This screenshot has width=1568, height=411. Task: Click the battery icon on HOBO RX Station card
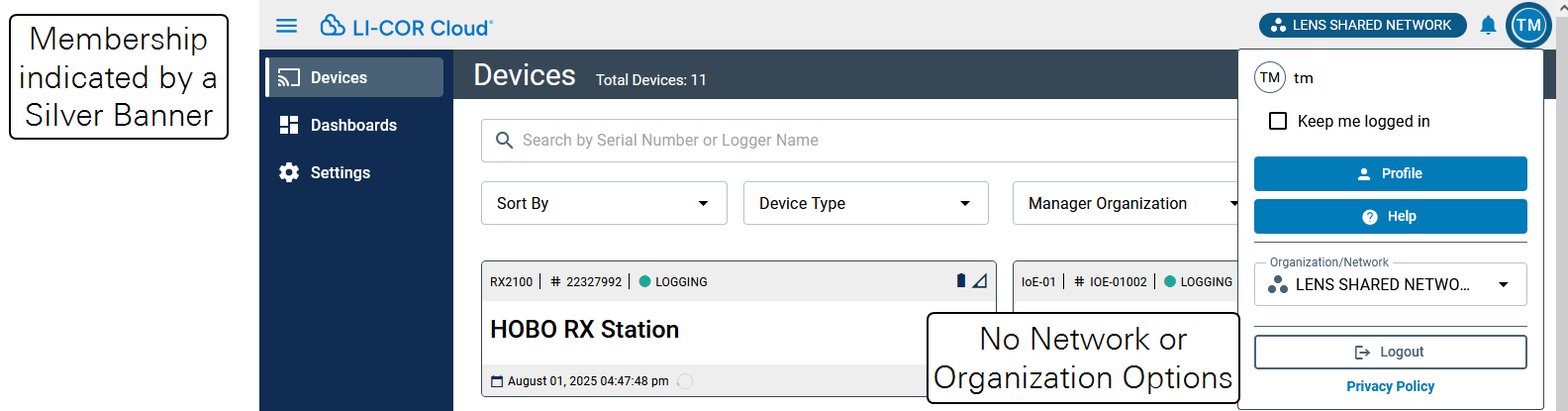pyautogui.click(x=960, y=281)
